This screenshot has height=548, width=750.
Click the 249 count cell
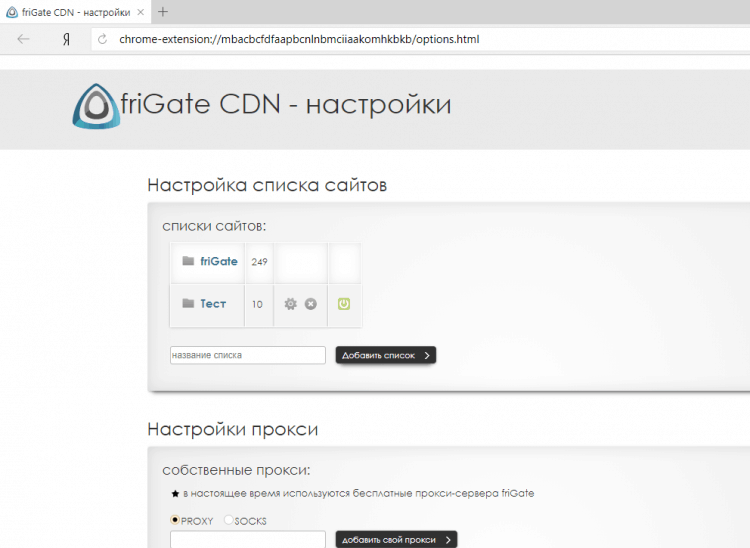(259, 262)
